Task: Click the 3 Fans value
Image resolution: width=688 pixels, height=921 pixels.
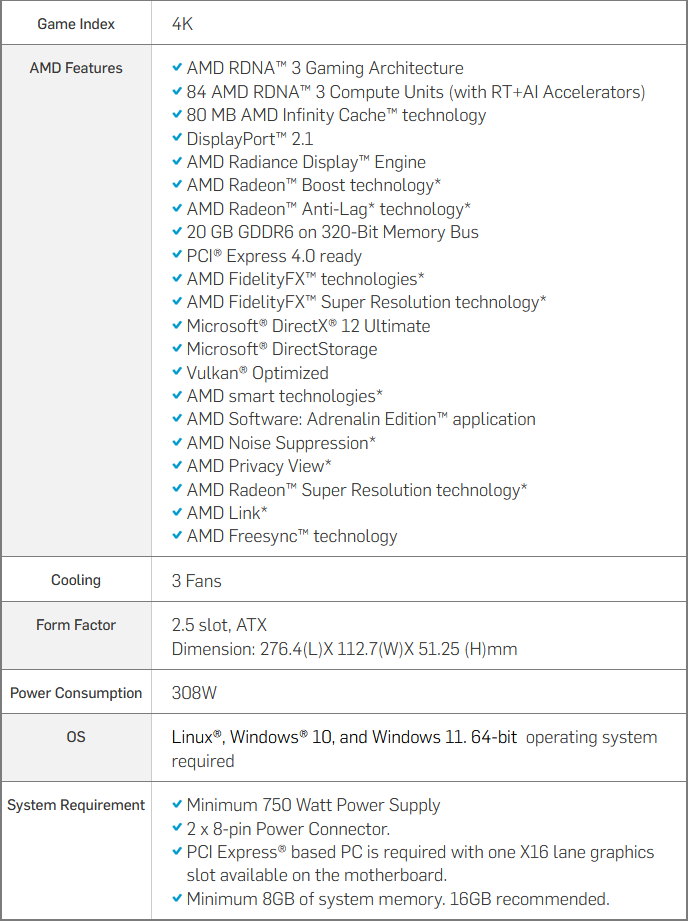Action: click(x=196, y=581)
